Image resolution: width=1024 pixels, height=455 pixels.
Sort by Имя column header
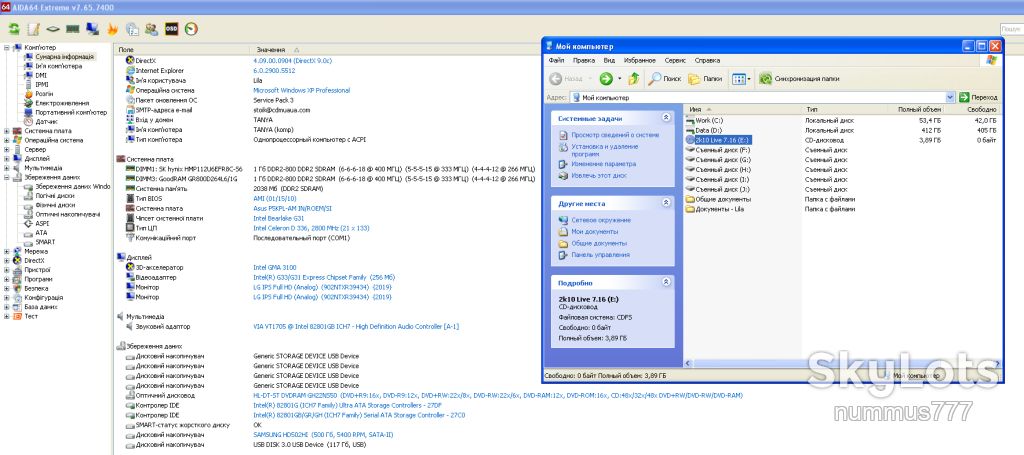tap(744, 109)
